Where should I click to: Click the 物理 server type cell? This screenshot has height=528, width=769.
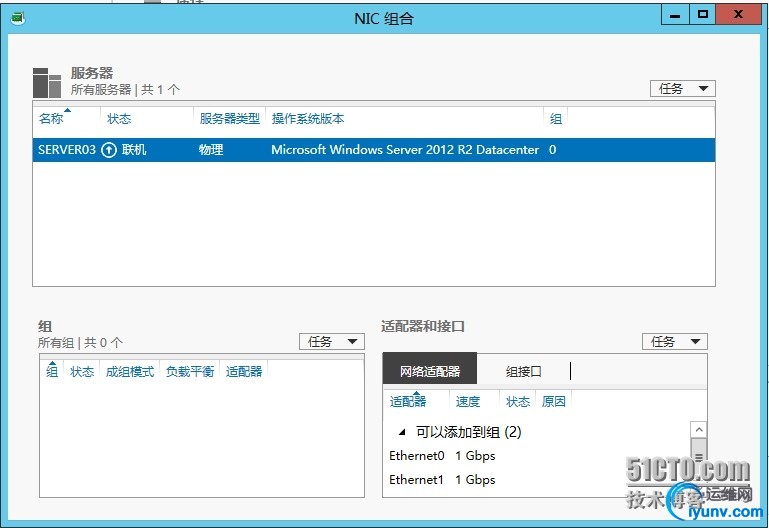[x=211, y=150]
